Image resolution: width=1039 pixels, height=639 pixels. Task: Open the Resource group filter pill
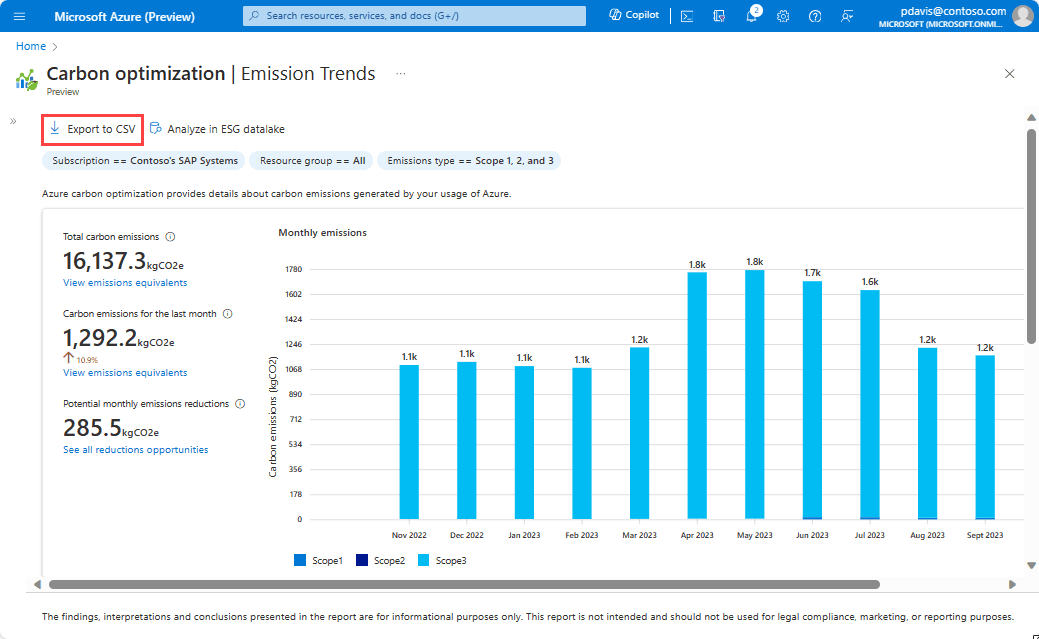click(312, 160)
